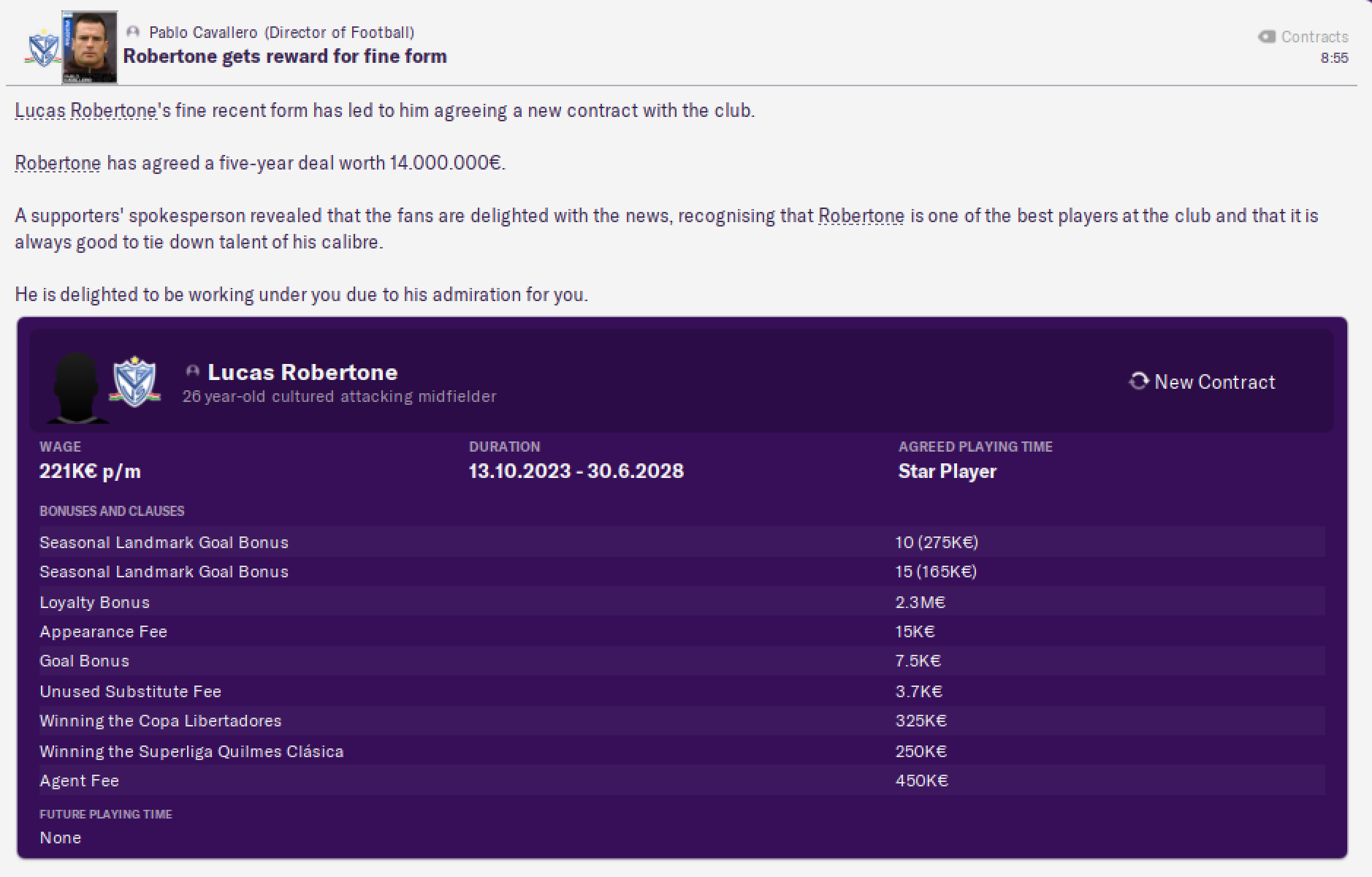
Task: Open the Contracts category label
Action: tap(1314, 37)
